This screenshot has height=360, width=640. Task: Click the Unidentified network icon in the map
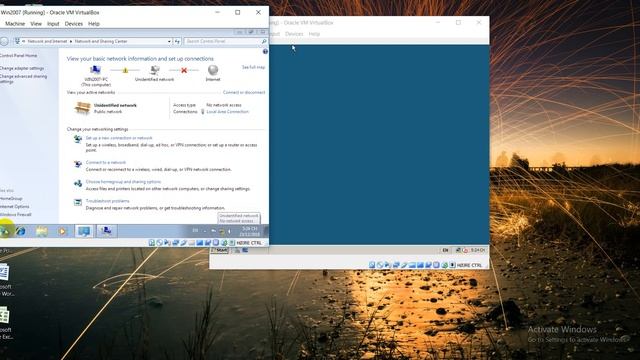click(155, 70)
